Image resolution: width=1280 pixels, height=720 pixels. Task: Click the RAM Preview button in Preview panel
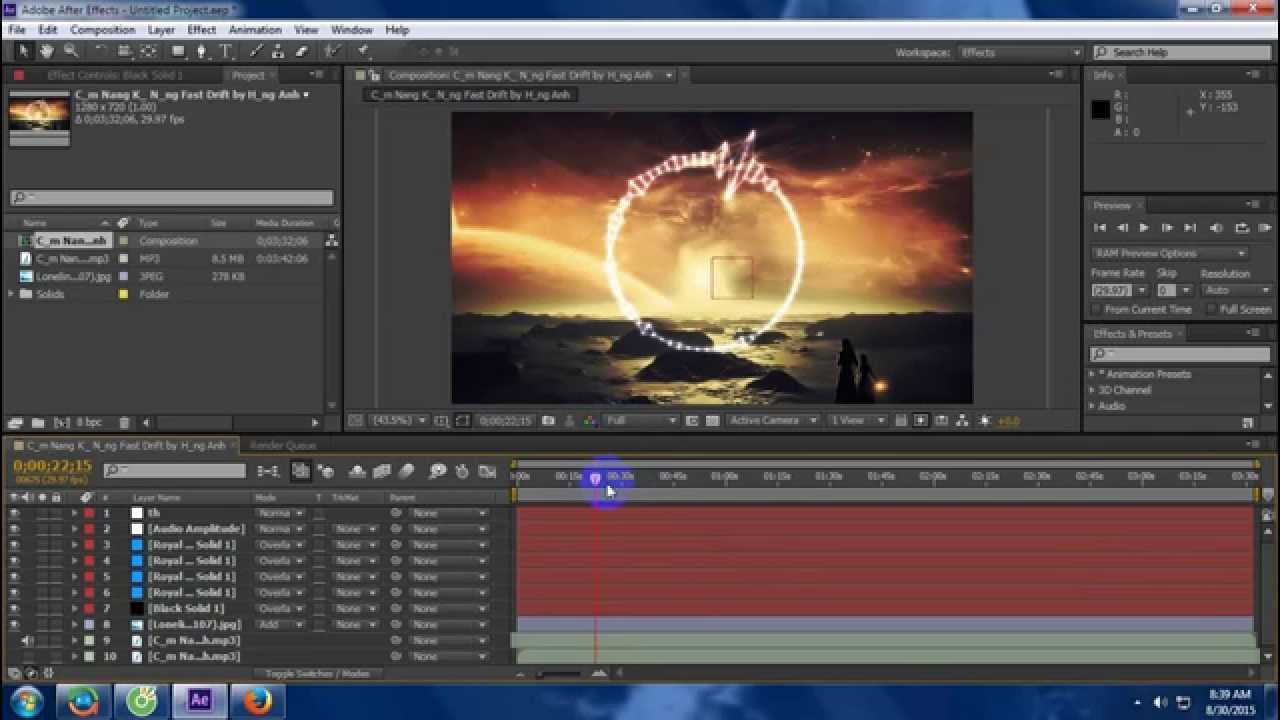click(1264, 228)
